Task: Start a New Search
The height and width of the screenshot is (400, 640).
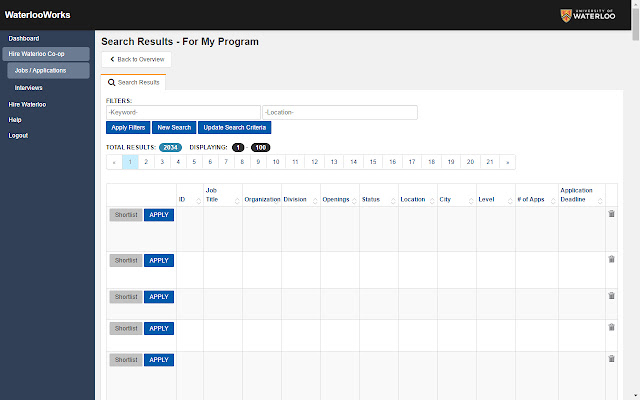Action: [x=174, y=127]
